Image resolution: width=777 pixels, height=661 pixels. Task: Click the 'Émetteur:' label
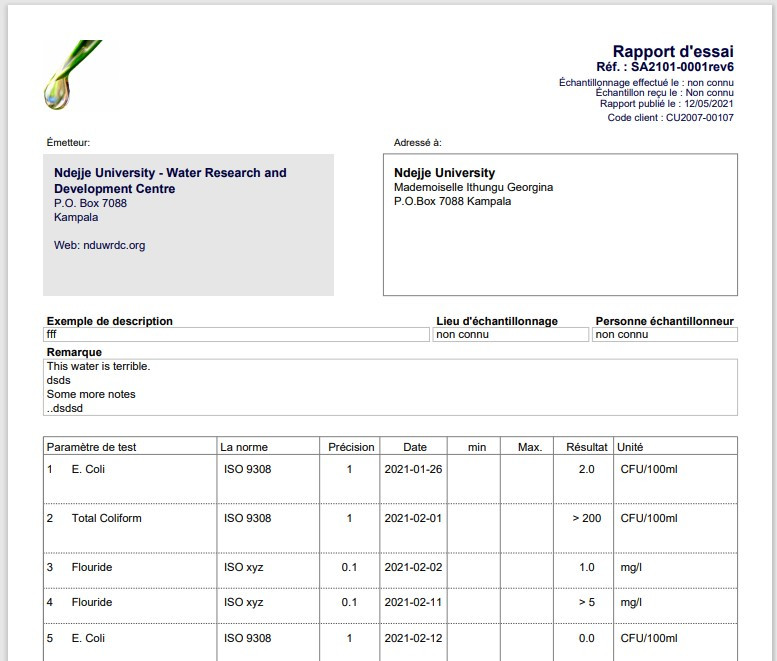coord(68,143)
